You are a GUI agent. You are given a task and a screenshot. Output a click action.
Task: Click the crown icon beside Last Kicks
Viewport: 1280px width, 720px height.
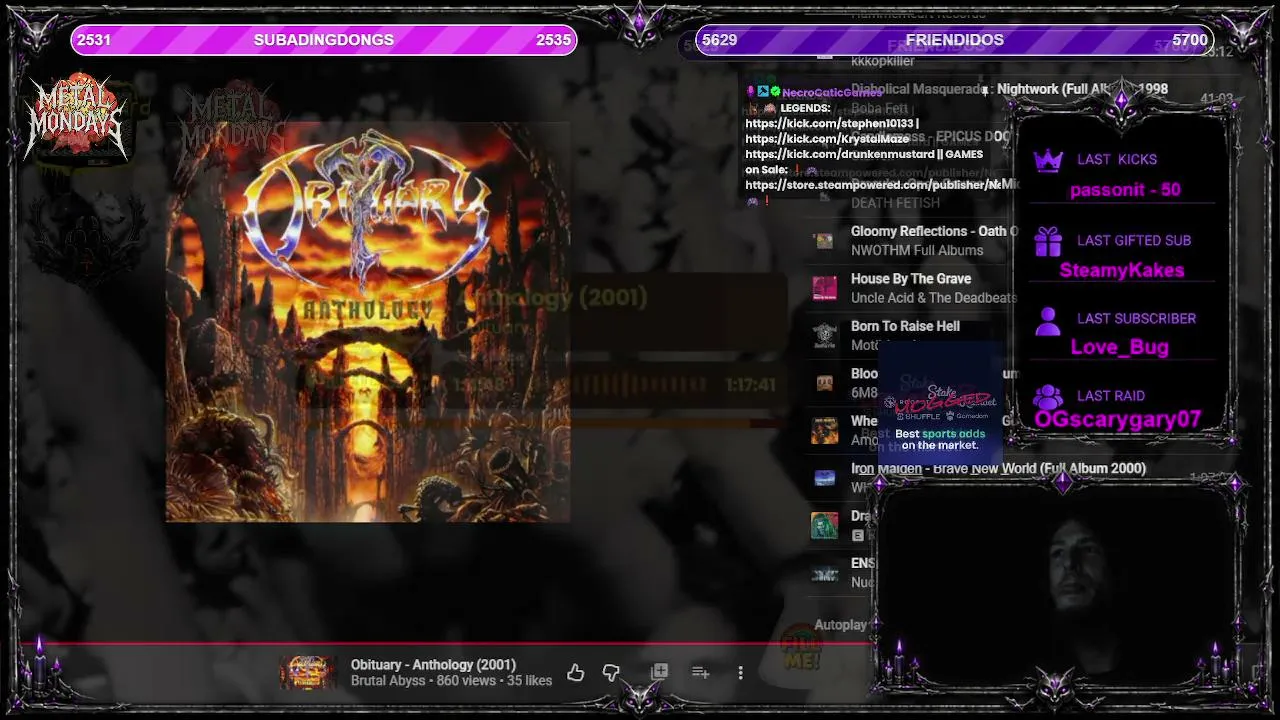click(x=1047, y=160)
